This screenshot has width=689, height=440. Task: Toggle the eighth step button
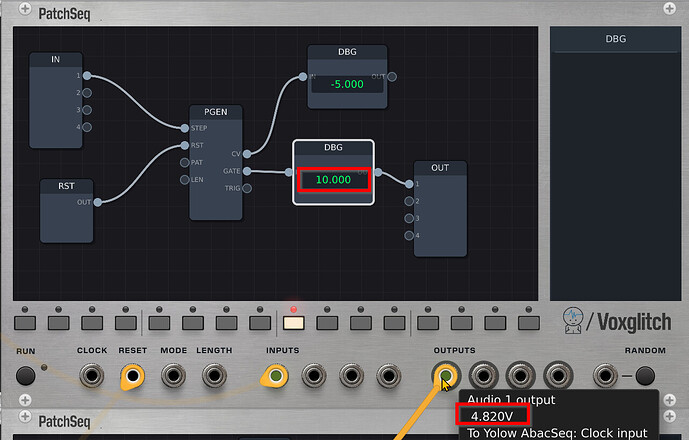point(260,323)
